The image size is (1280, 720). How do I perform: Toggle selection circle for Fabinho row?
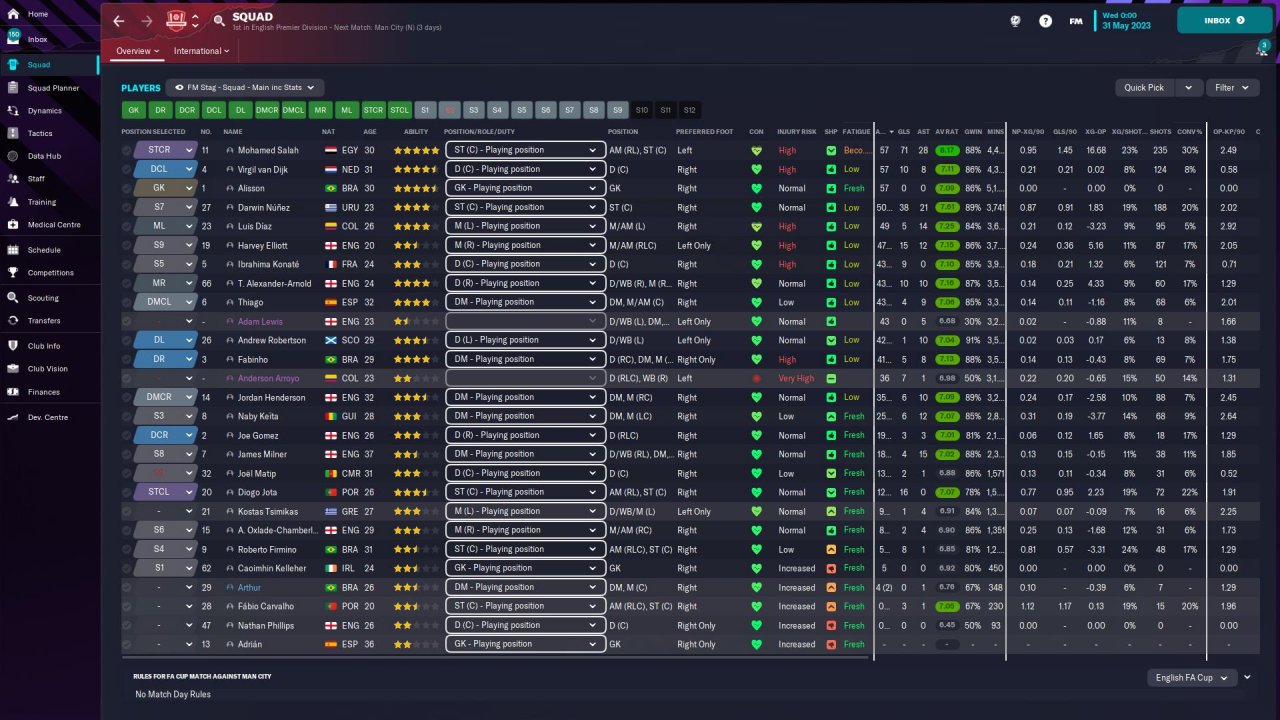click(x=127, y=359)
